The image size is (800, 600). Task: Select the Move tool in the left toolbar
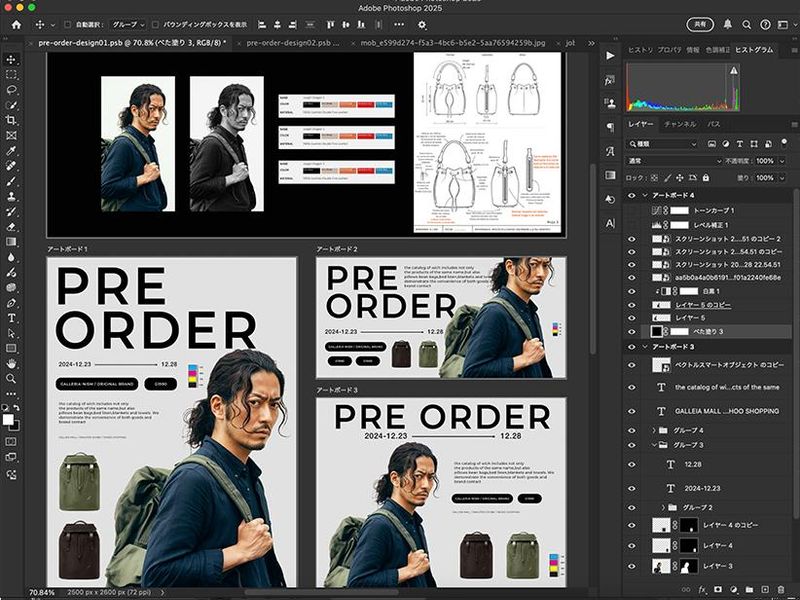[11, 59]
